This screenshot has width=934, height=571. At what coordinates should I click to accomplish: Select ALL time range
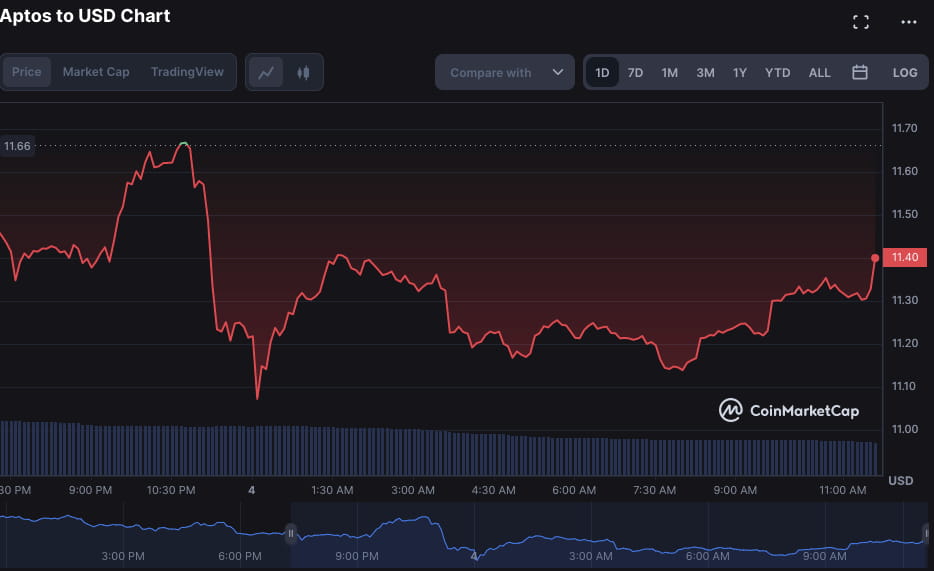819,73
